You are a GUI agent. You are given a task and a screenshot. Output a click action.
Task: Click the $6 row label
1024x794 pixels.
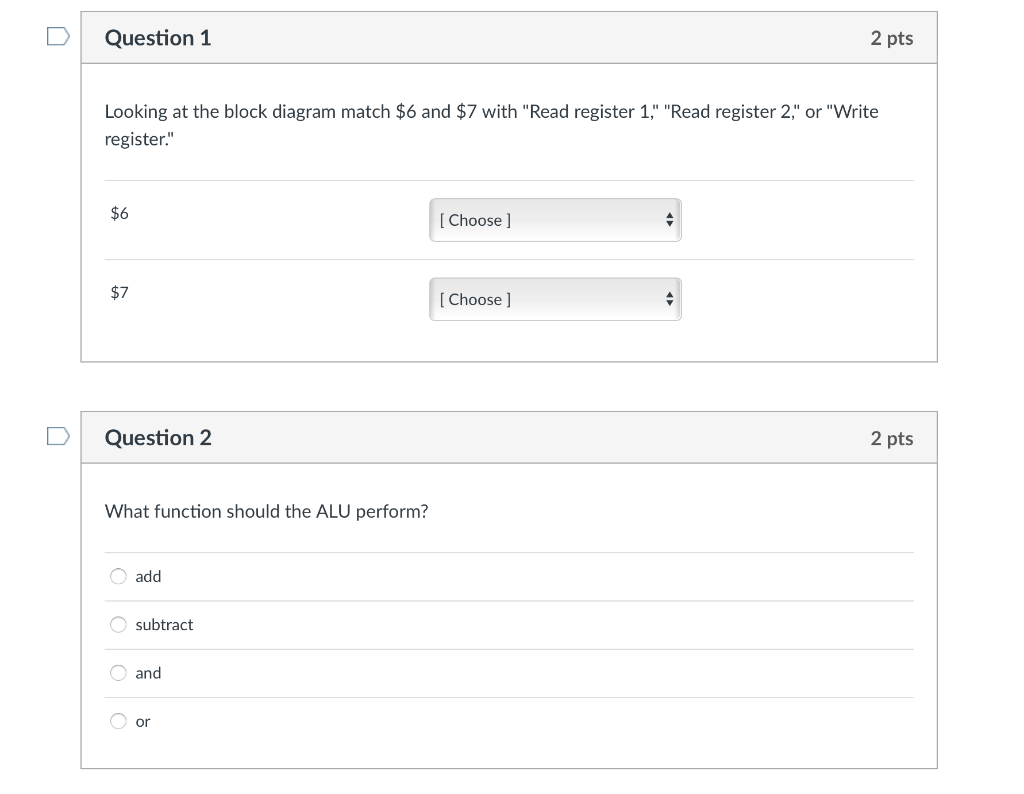point(119,213)
